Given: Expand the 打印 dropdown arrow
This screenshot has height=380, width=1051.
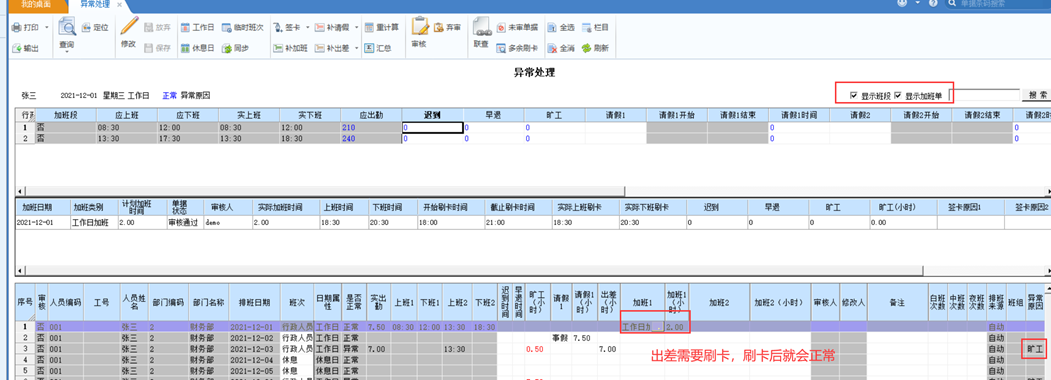Looking at the screenshot, I should pos(47,28).
